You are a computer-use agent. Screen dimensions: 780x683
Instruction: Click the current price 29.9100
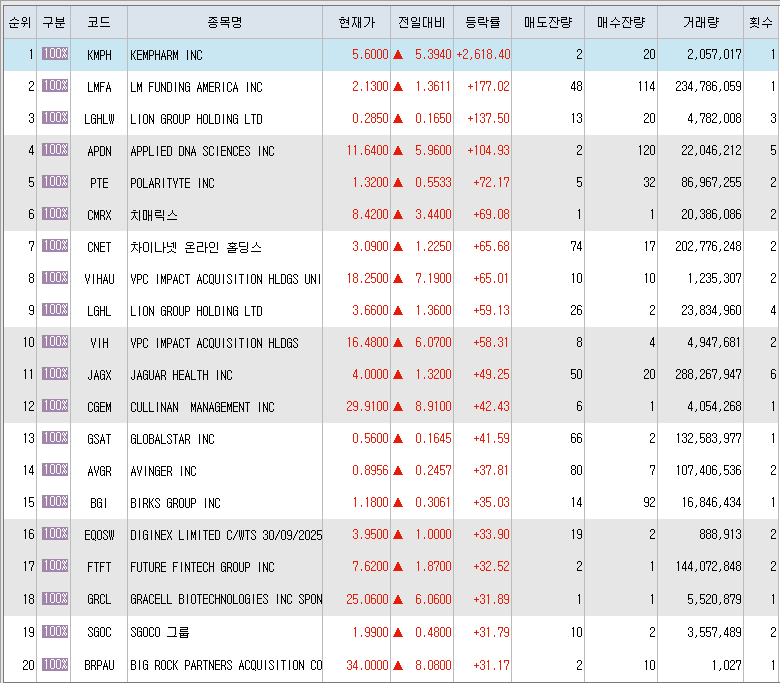[x=367, y=406]
